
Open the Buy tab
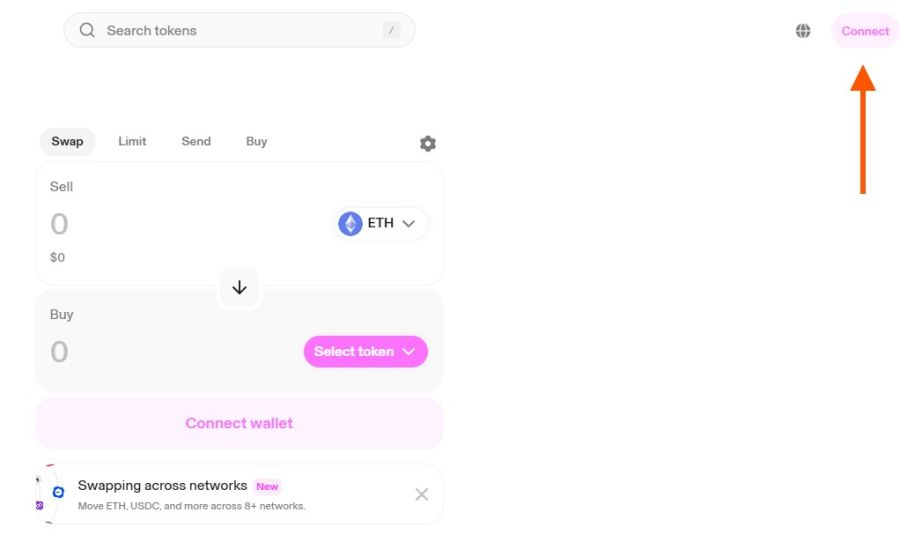(x=257, y=141)
